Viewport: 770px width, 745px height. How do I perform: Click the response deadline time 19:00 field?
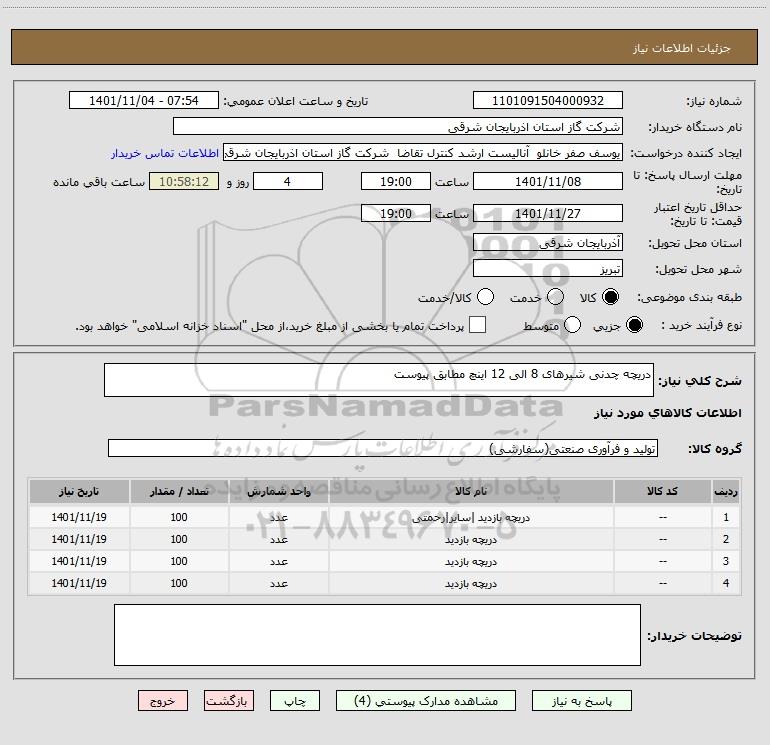click(396, 182)
